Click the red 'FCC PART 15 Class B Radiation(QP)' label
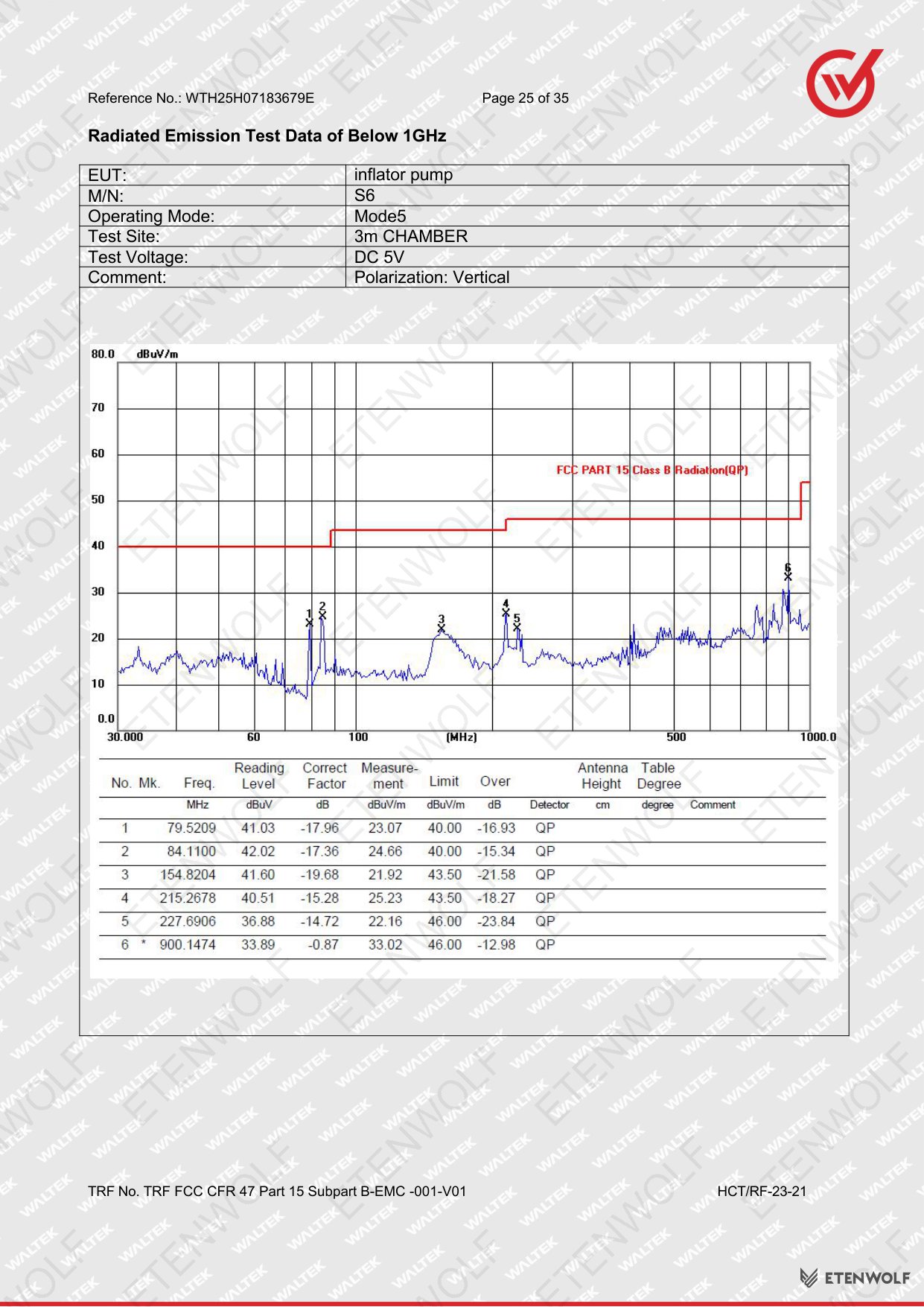This screenshot has height=1307, width=924. (652, 470)
